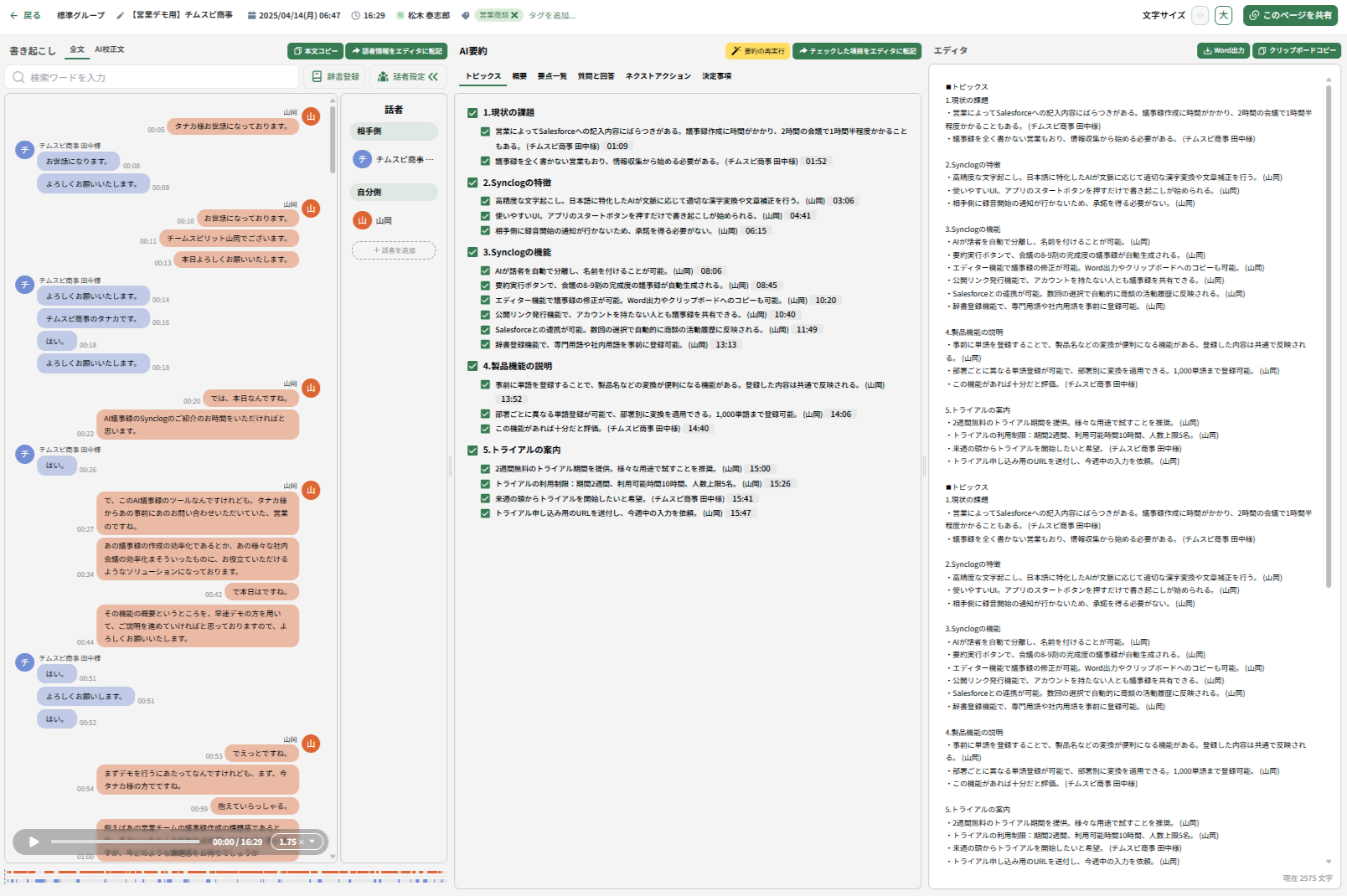Uncheck the 3.Synclogの機能 checkbox
Image resolution: width=1347 pixels, height=896 pixels.
(x=472, y=252)
